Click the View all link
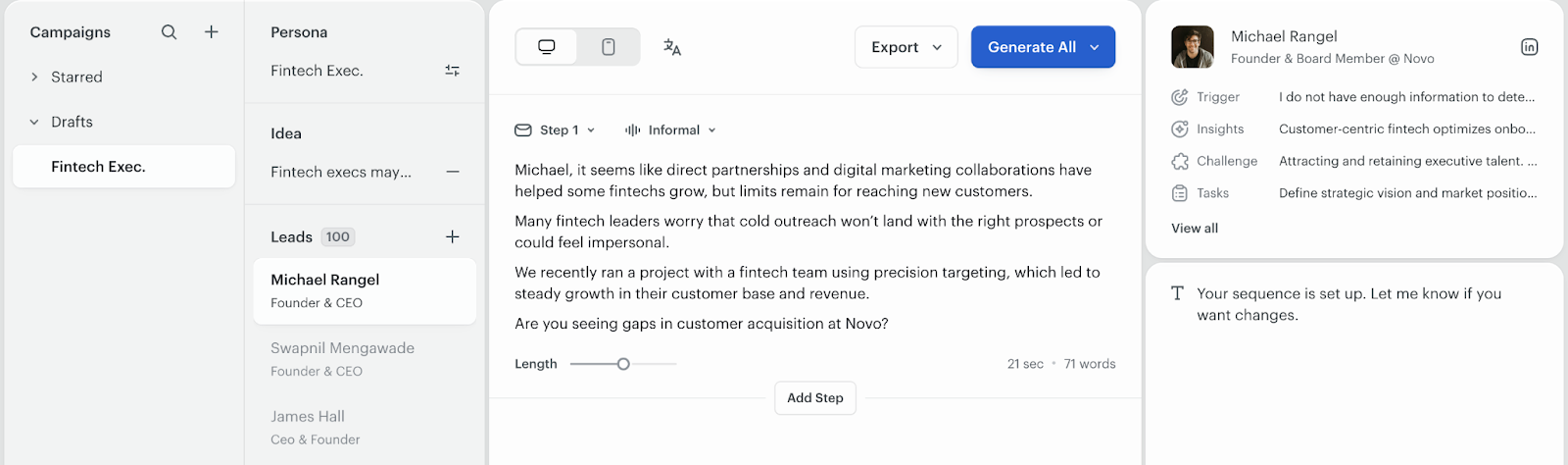 (1195, 228)
